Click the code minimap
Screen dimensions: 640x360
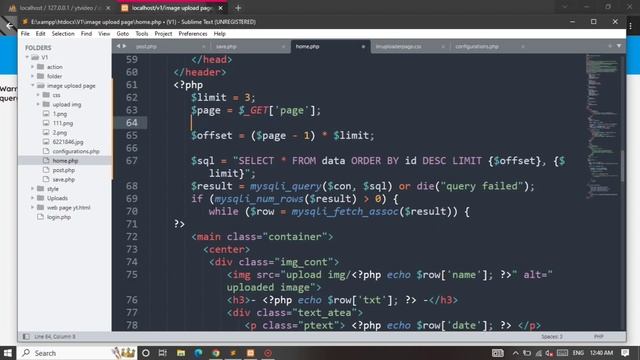[x=602, y=127]
